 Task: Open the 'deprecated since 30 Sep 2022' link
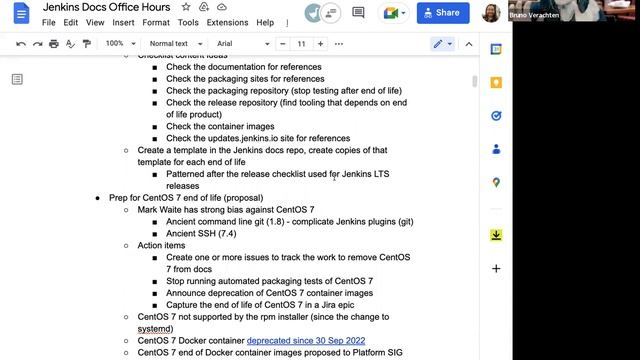click(306, 340)
